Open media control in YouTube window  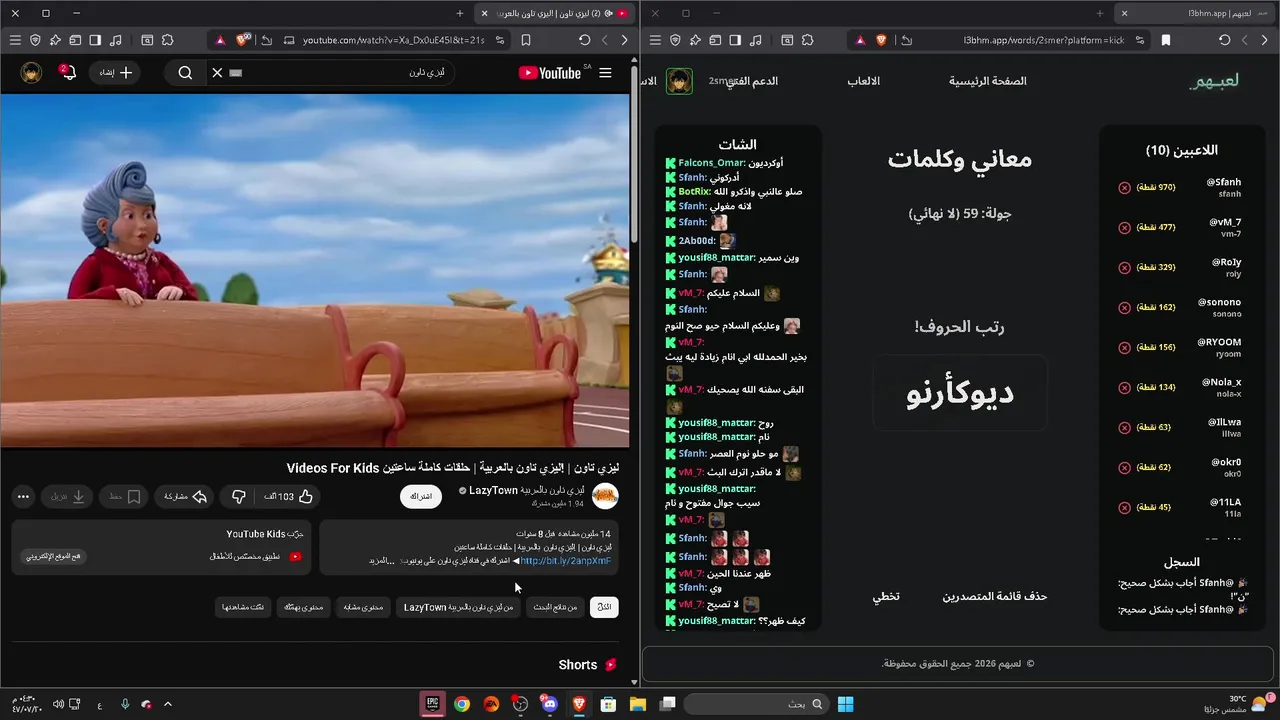point(116,40)
